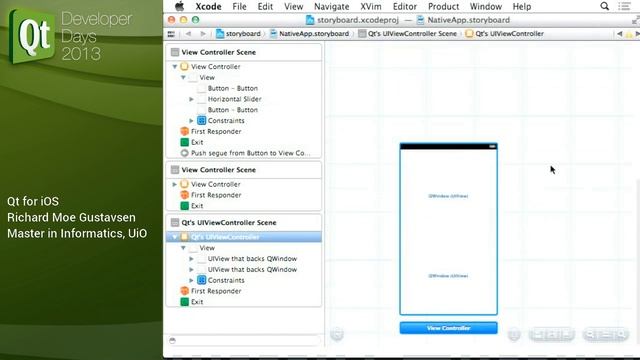Select Qt's UIViewController Scene jump bar item
This screenshot has height=360, width=640.
407,34
